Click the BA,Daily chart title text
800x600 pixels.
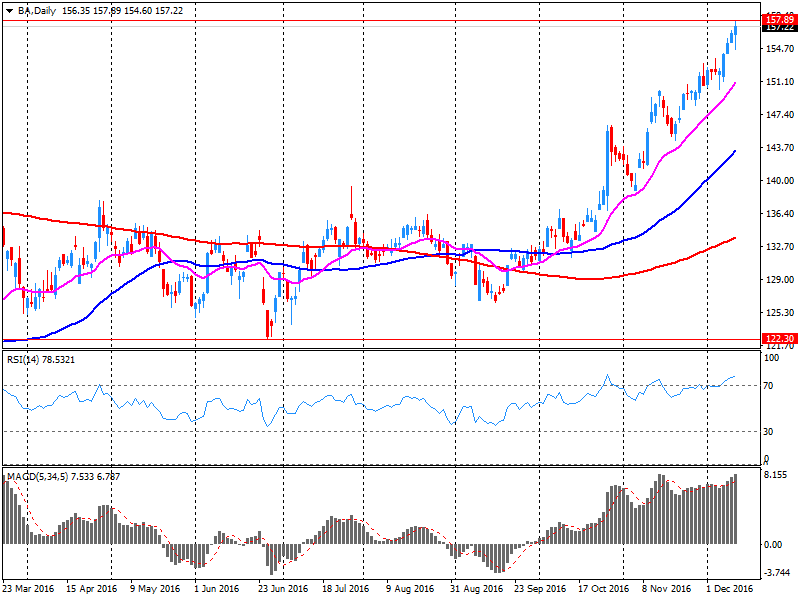point(37,11)
